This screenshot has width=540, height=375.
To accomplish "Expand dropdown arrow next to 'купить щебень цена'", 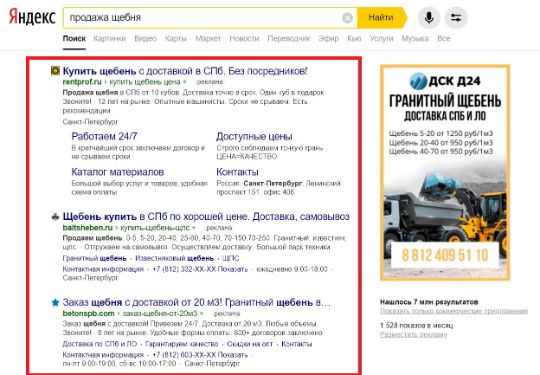I will tap(185, 82).
